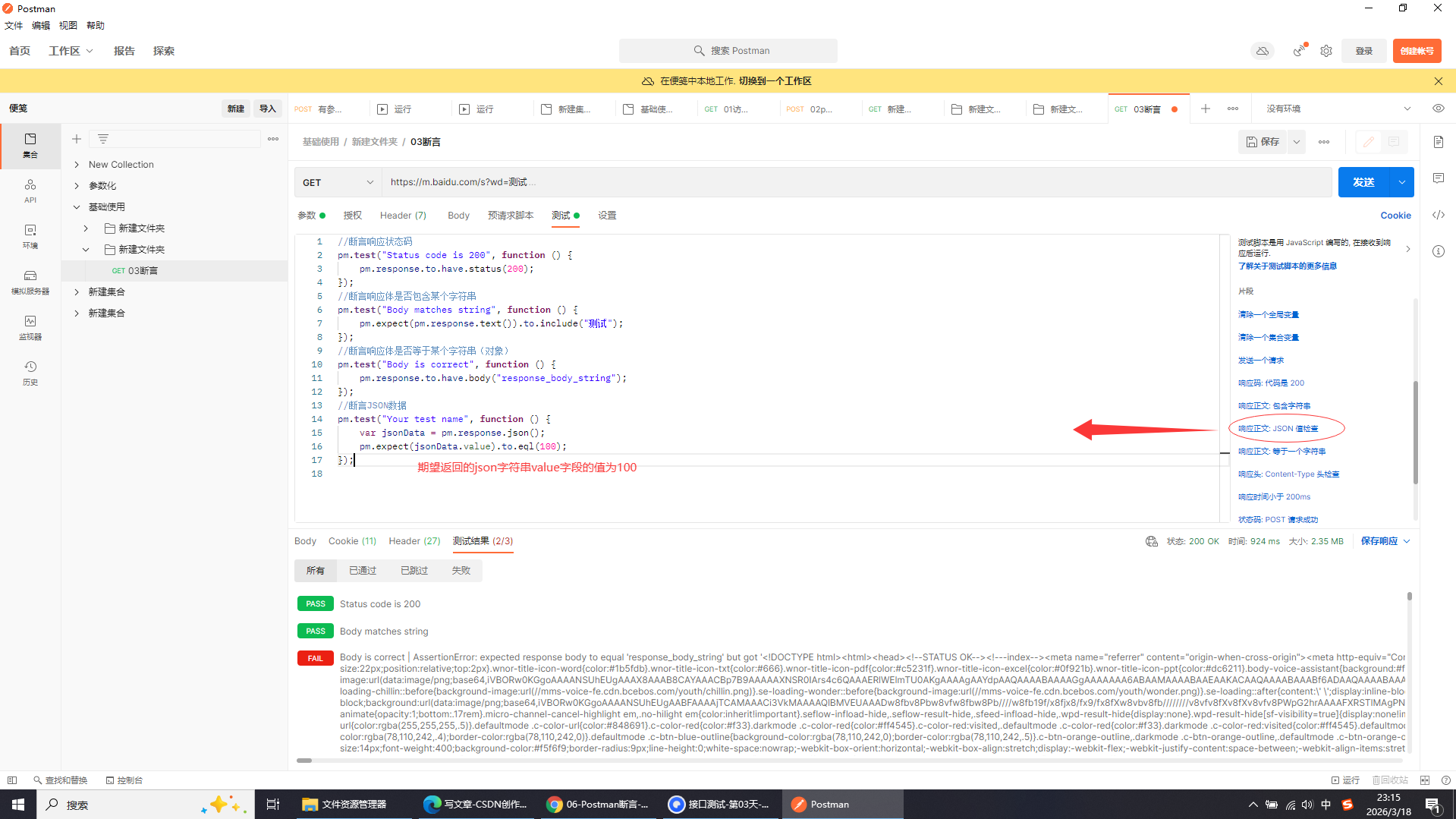Screen dimensions: 1456x819
Task: Filter test results by 失败 failed
Action: (x=461, y=571)
